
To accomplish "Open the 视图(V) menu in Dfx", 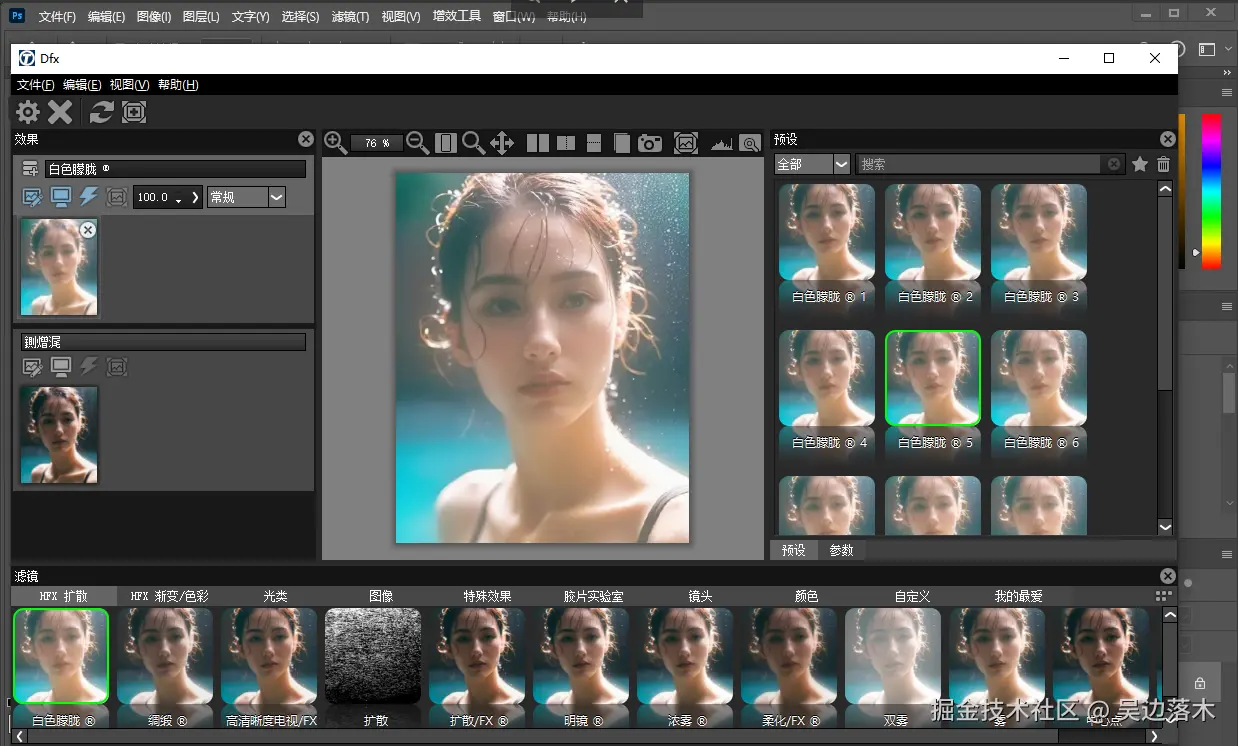I will (129, 85).
